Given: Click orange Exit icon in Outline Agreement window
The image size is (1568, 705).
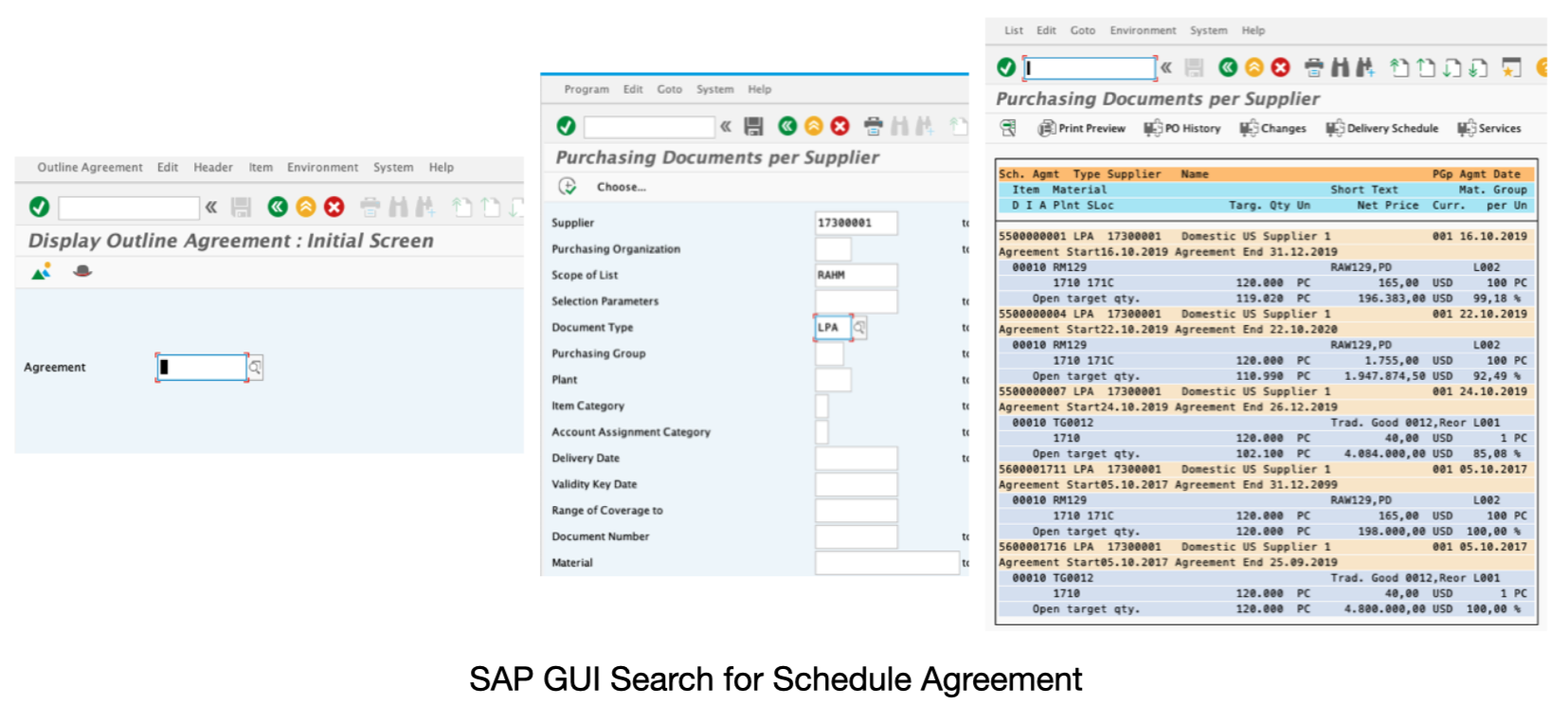Looking at the screenshot, I should pyautogui.click(x=306, y=207).
